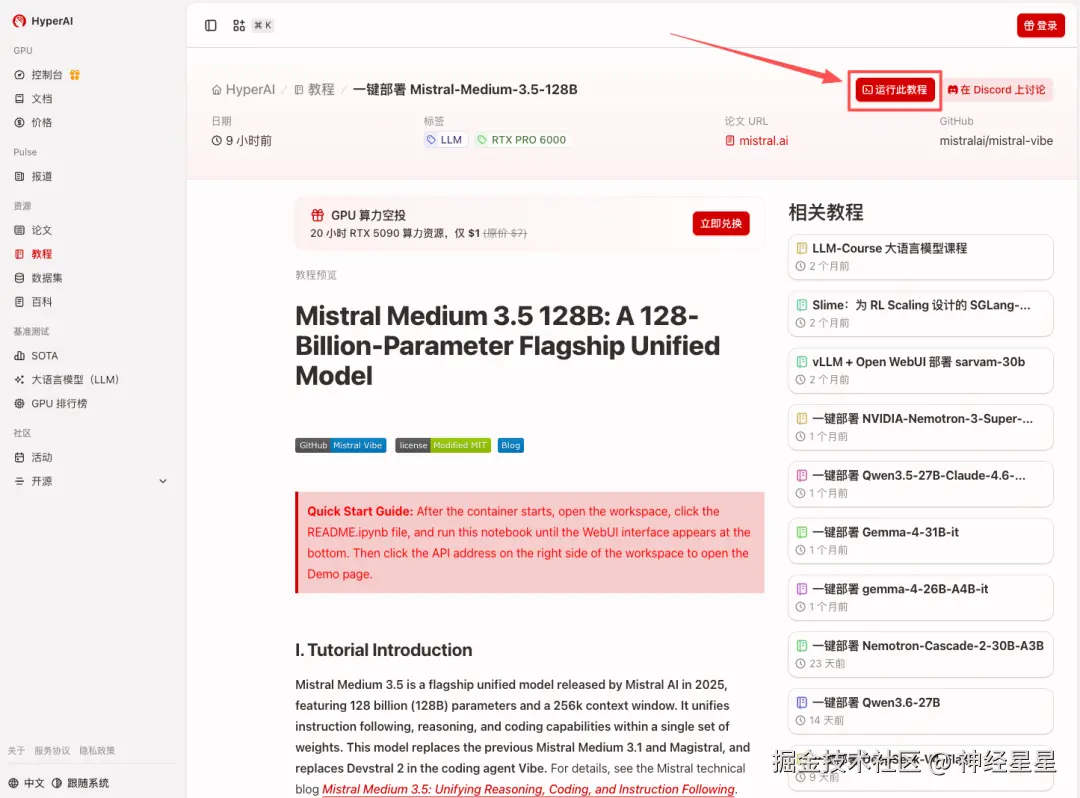The image size is (1080, 798).
Task: Click the GitHub Mistral Vibe badge
Action: point(341,445)
